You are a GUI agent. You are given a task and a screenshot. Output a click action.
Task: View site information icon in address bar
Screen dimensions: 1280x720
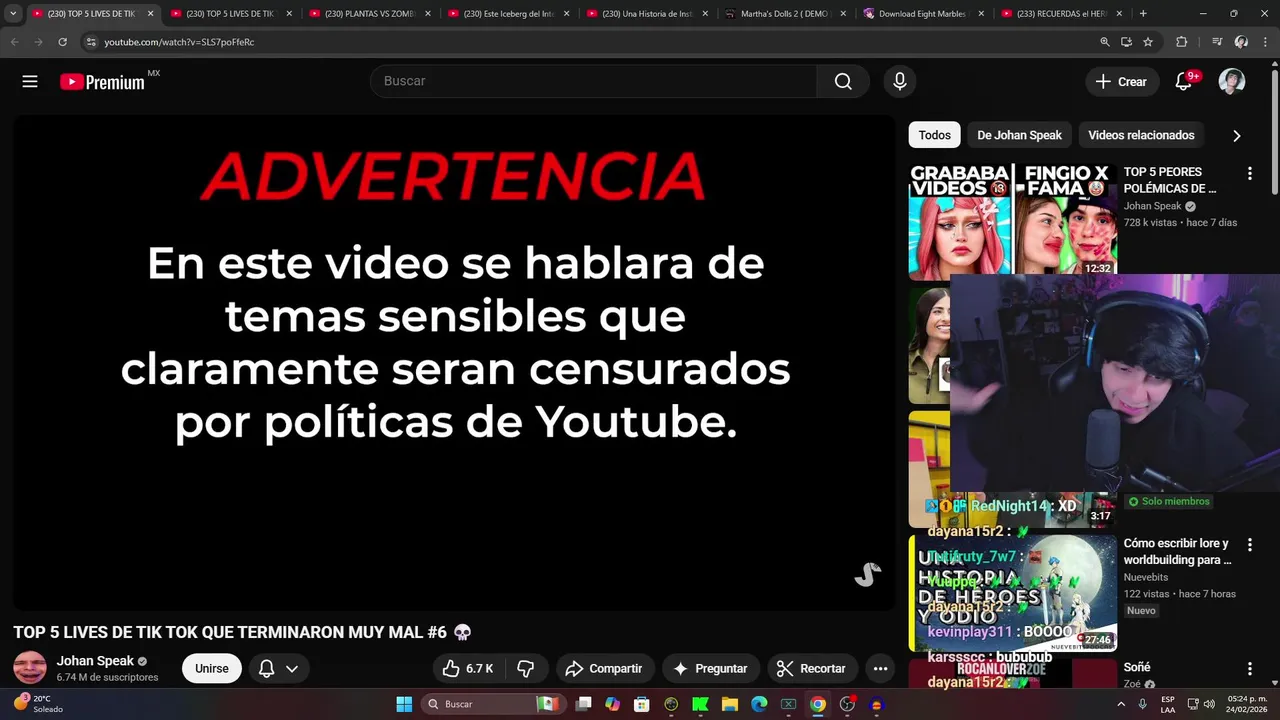tap(90, 42)
